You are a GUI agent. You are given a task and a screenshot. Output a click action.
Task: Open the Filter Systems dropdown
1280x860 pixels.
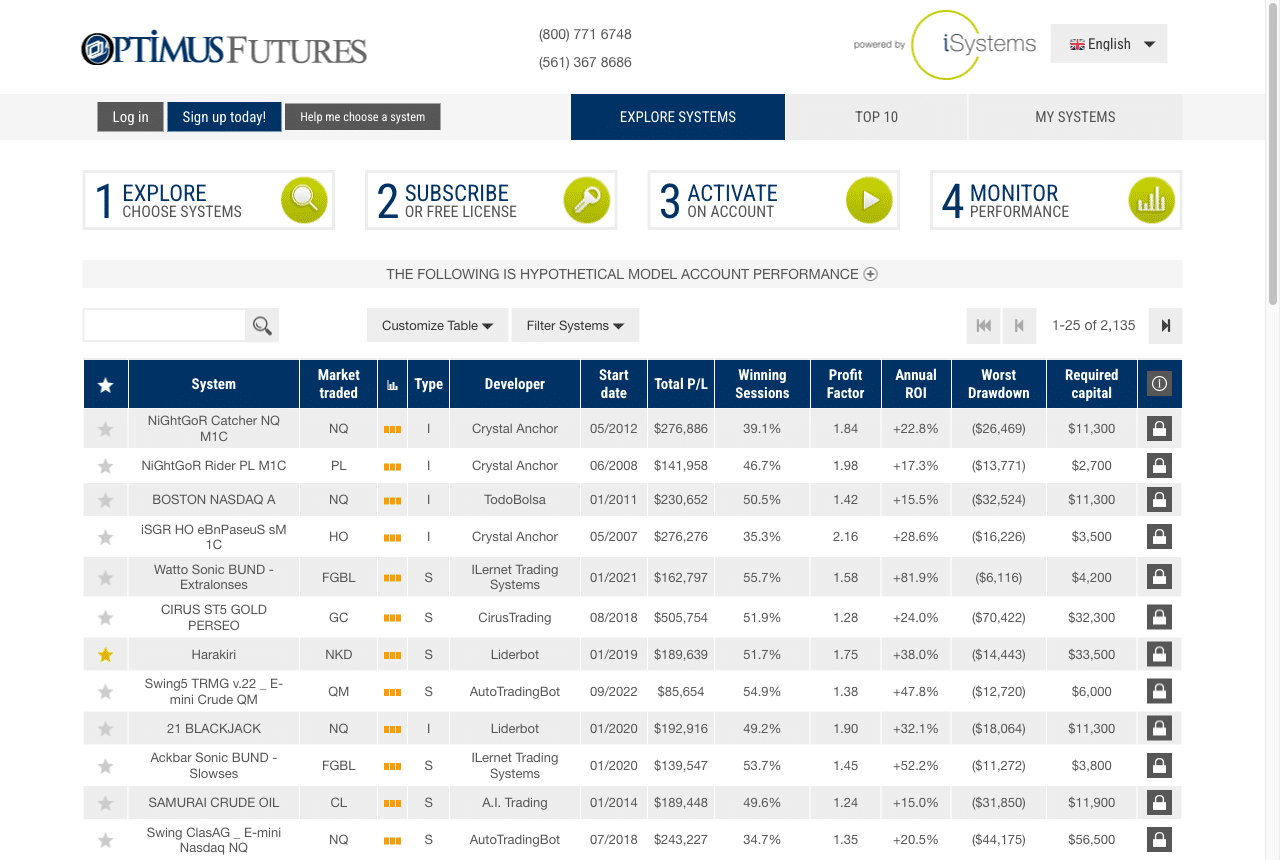pos(575,325)
